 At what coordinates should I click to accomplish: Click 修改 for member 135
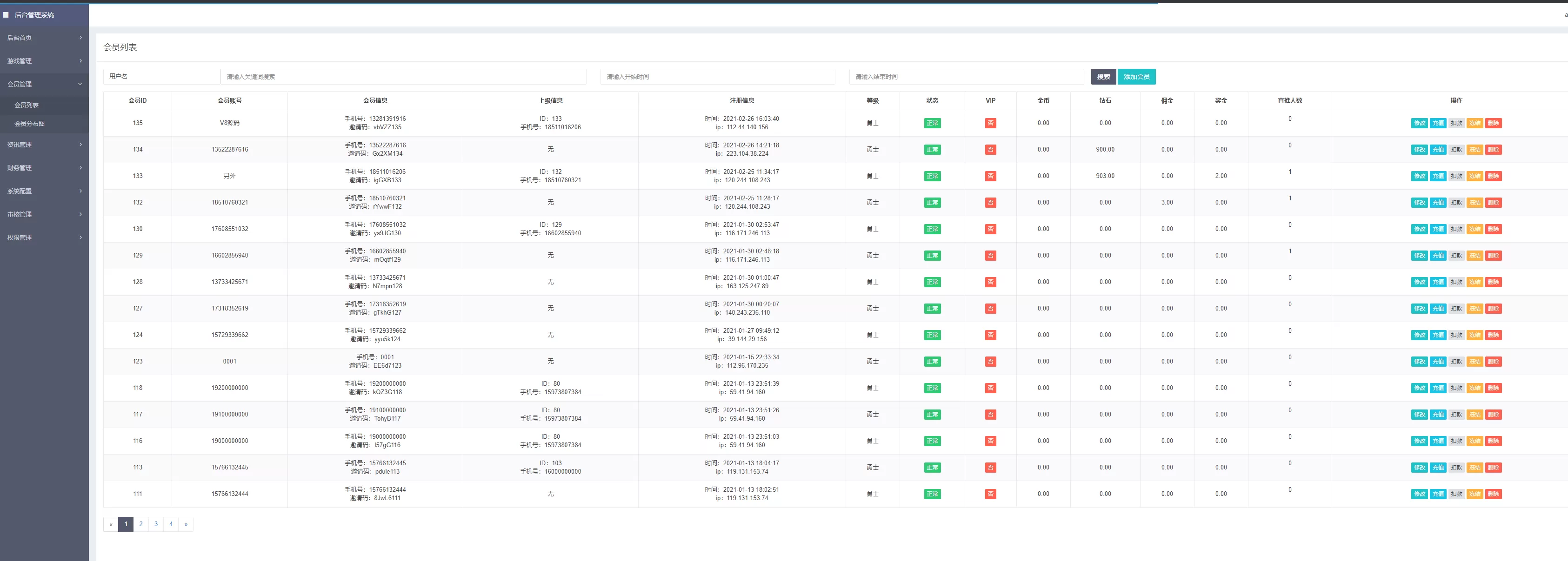1419,123
